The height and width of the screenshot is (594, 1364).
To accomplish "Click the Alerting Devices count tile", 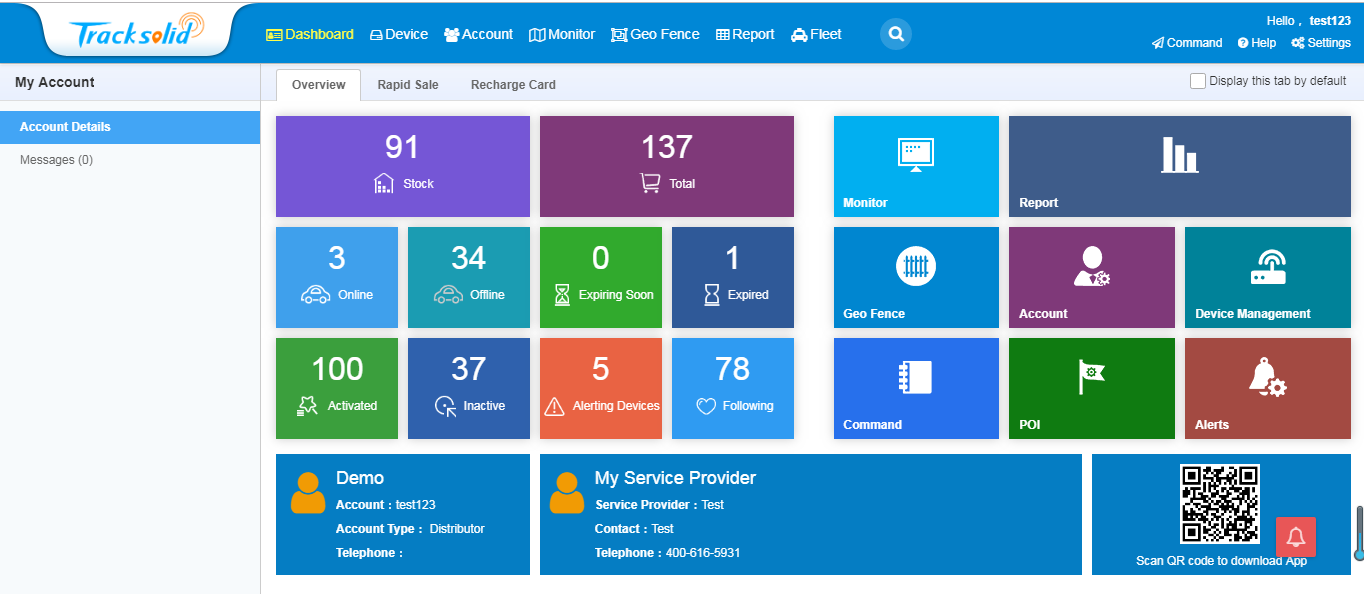I will (600, 388).
